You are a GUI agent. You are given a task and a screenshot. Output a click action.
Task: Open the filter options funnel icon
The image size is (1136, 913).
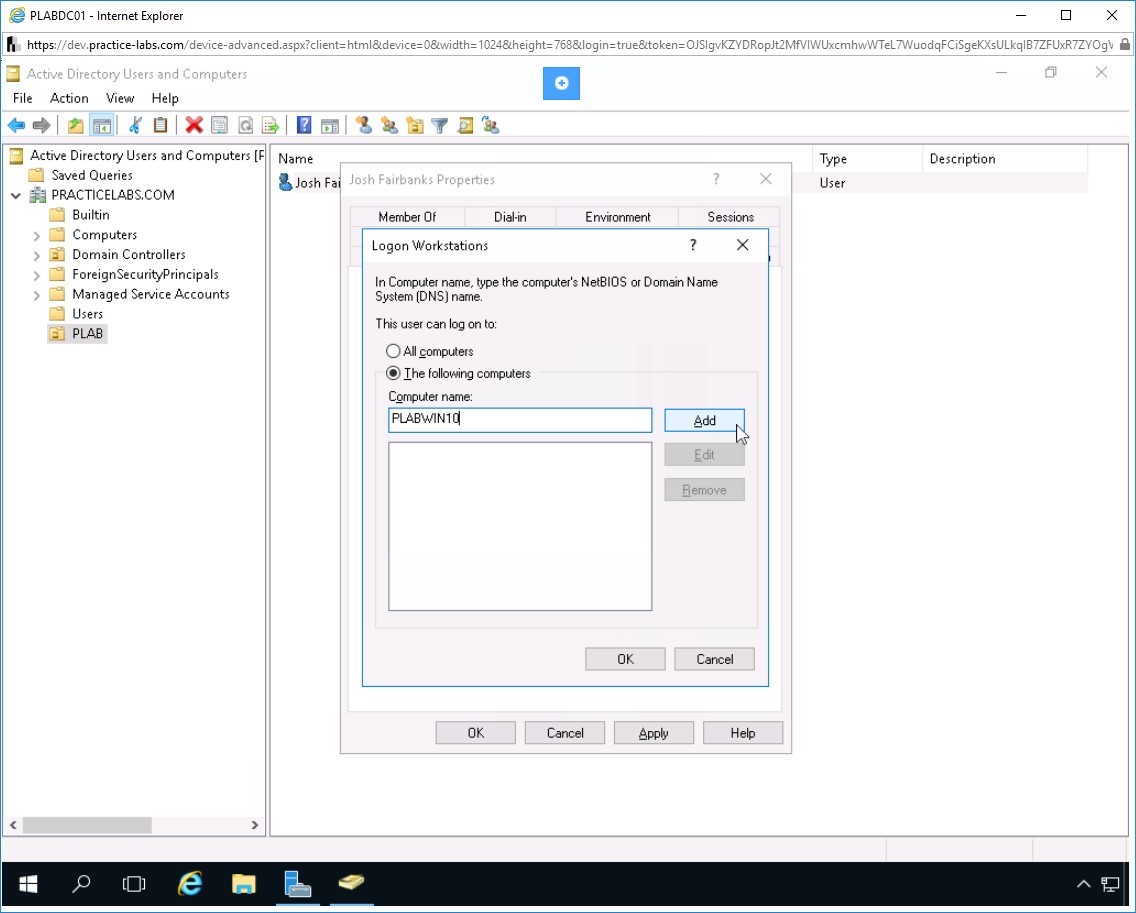click(440, 125)
